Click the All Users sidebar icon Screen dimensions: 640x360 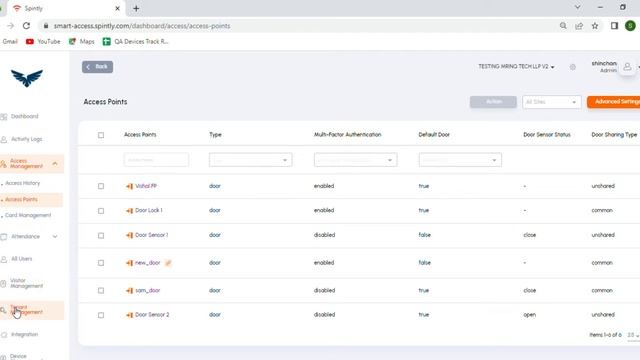coord(4,259)
